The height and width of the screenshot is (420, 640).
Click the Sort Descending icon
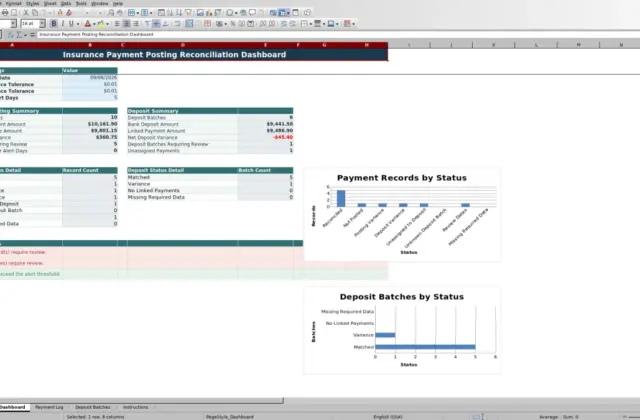(x=179, y=13)
